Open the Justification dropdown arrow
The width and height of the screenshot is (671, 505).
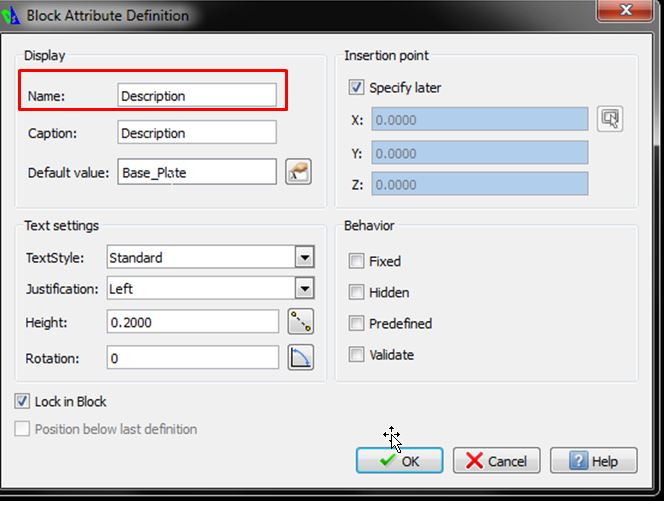click(305, 288)
